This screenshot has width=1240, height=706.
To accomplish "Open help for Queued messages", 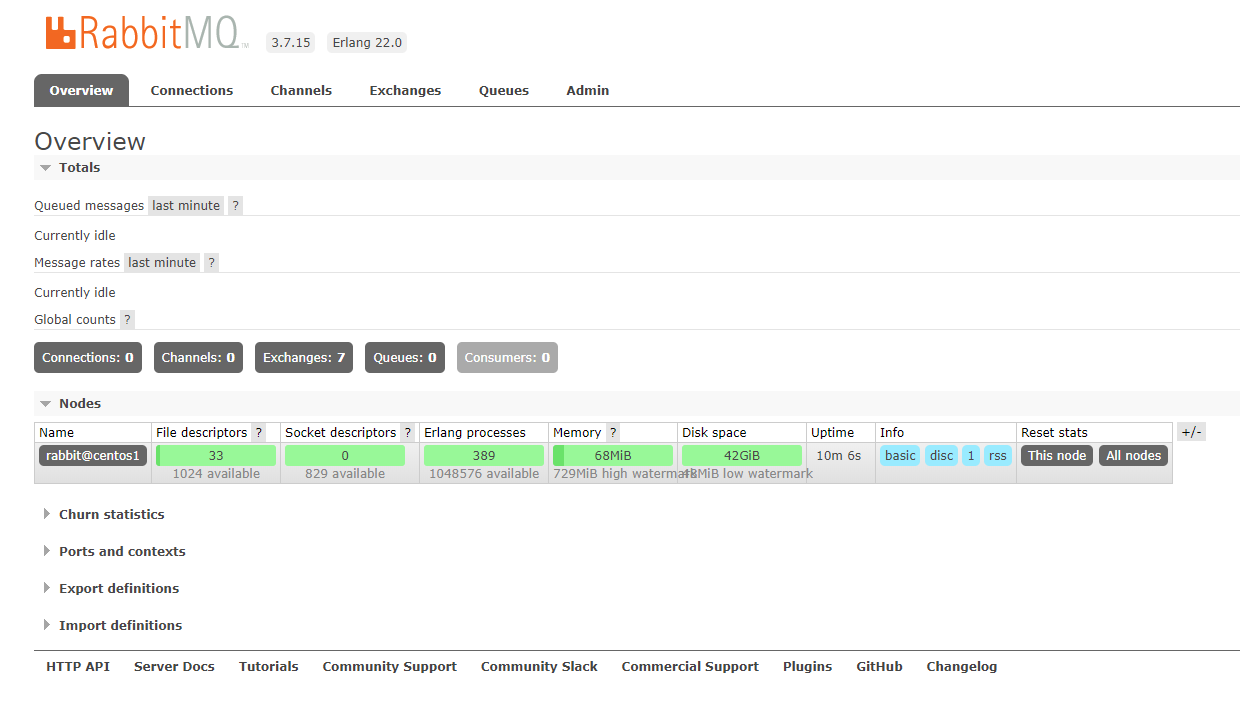I will [236, 205].
